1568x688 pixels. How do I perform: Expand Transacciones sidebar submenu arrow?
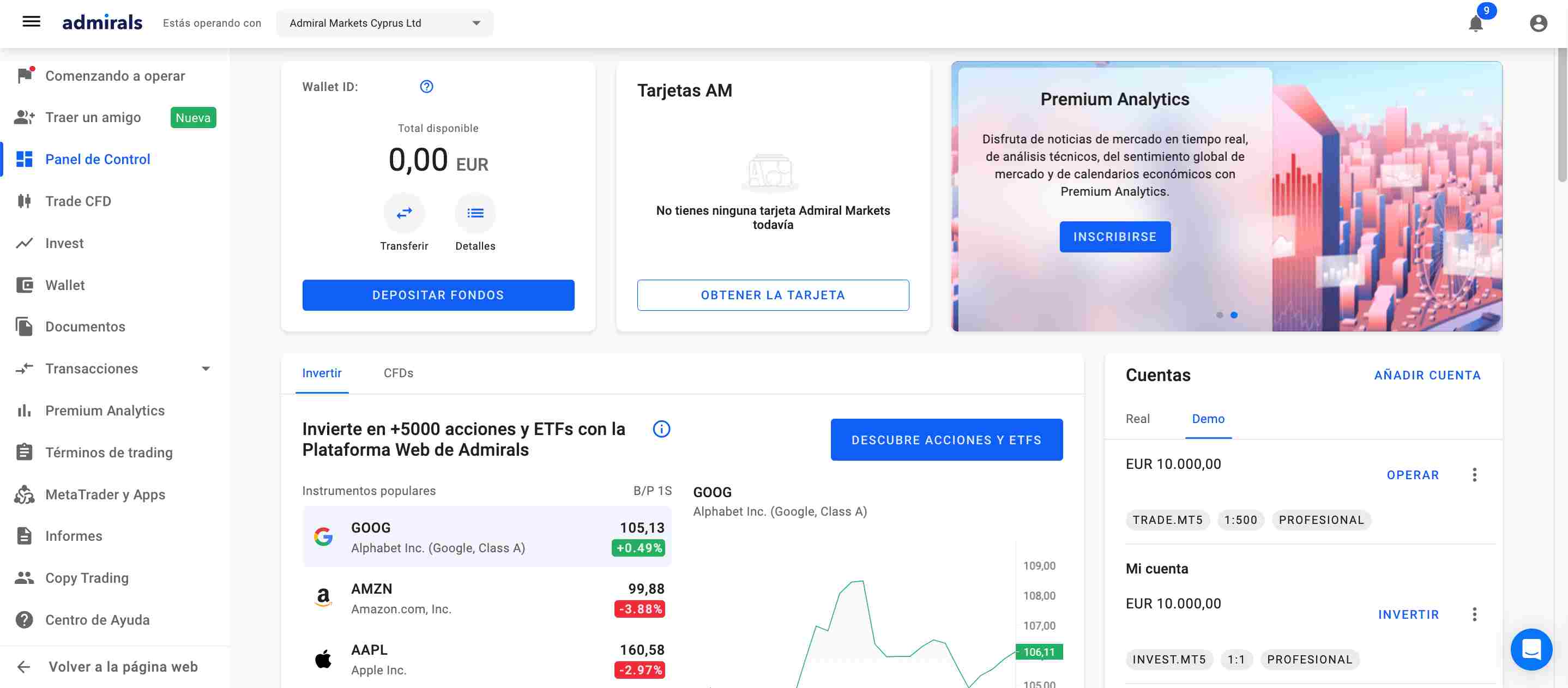[x=206, y=369]
